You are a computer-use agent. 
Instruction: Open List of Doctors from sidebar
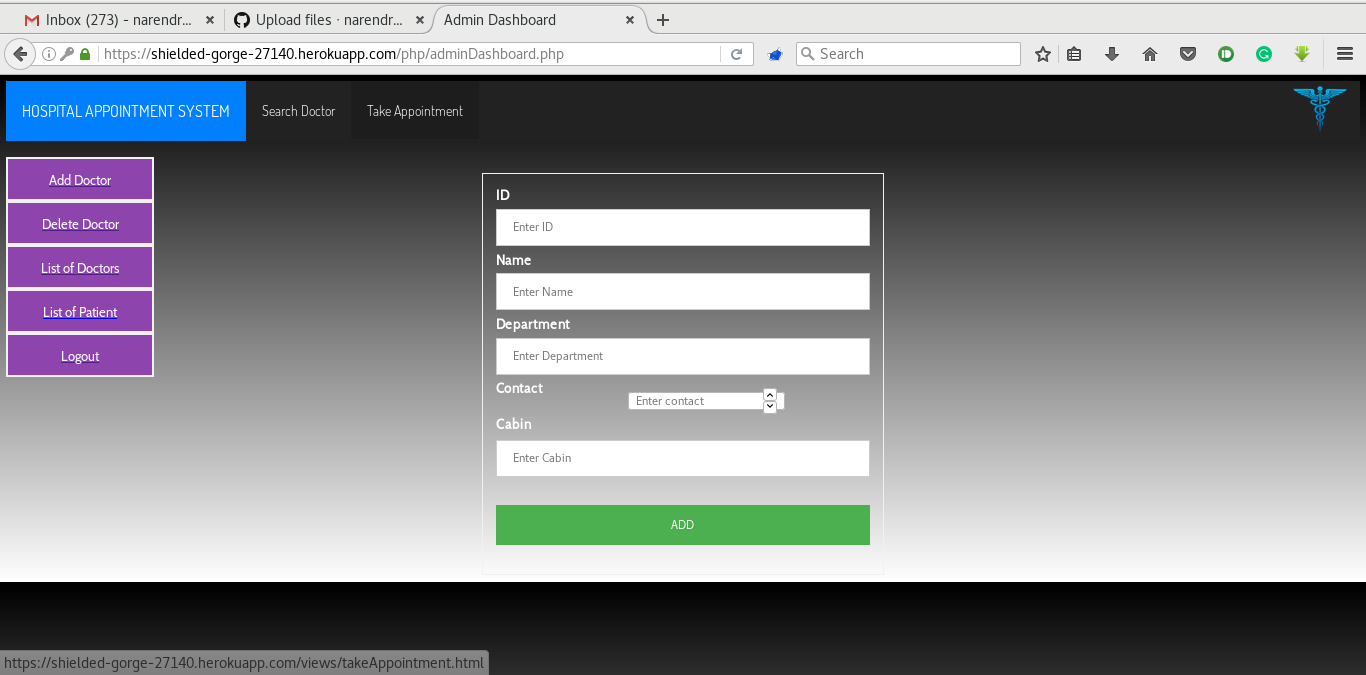click(80, 268)
